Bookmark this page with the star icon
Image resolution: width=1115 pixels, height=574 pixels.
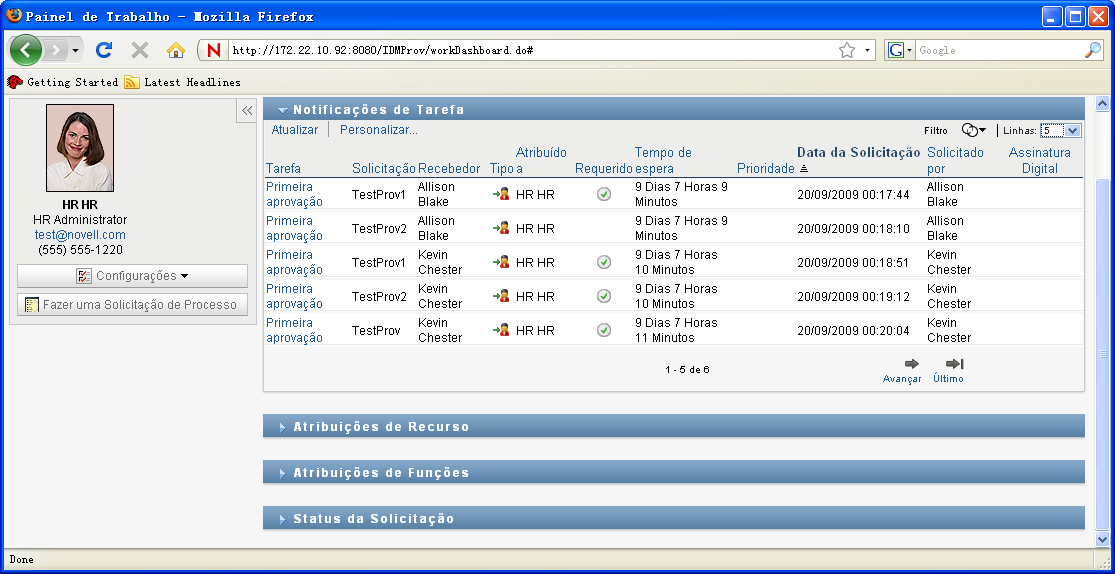click(846, 51)
